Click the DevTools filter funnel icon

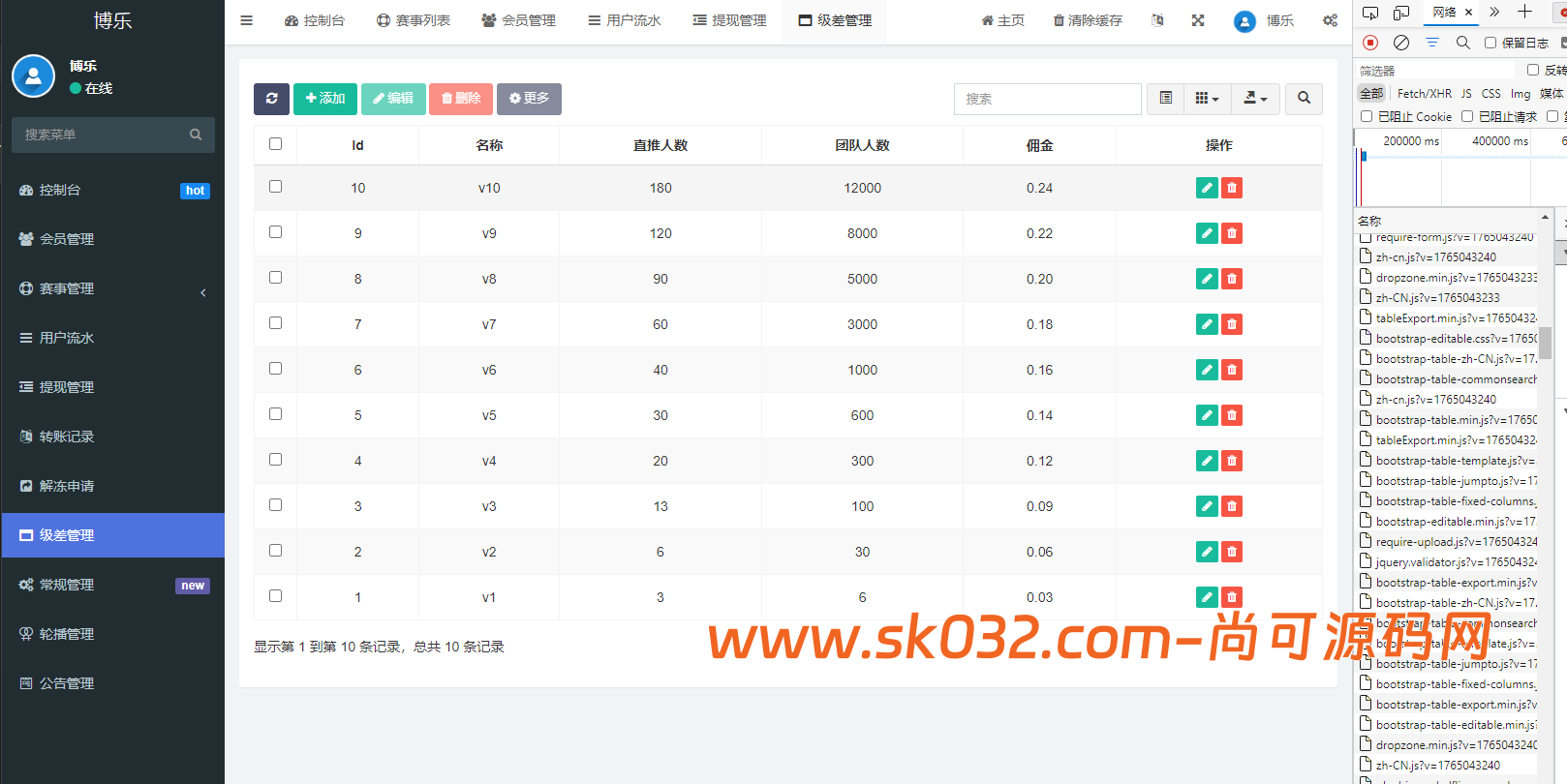(1432, 43)
